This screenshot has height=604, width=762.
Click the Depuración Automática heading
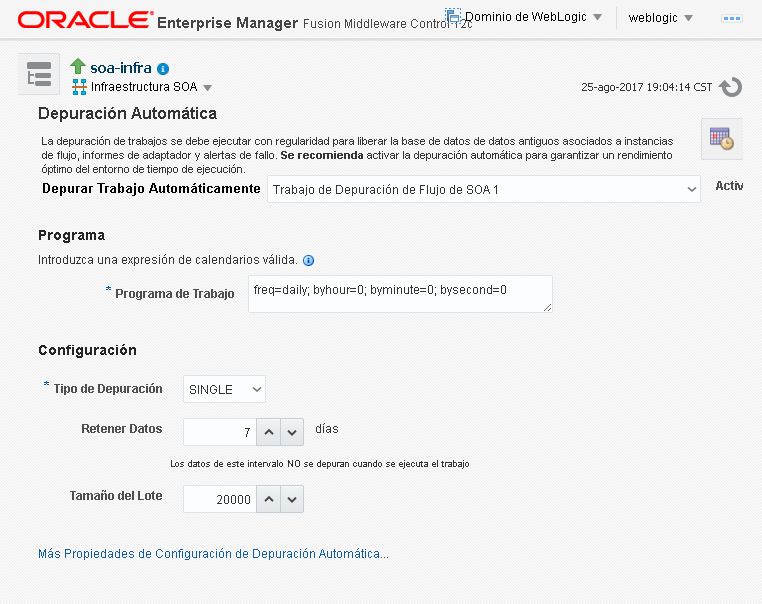[x=127, y=113]
